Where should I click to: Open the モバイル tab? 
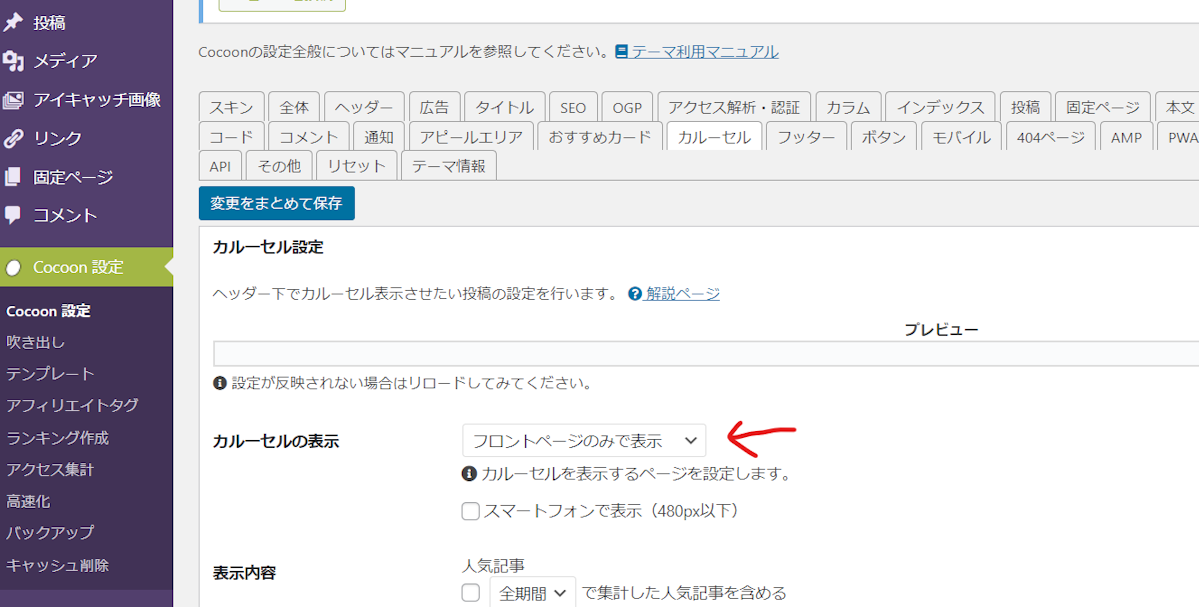[x=961, y=138]
